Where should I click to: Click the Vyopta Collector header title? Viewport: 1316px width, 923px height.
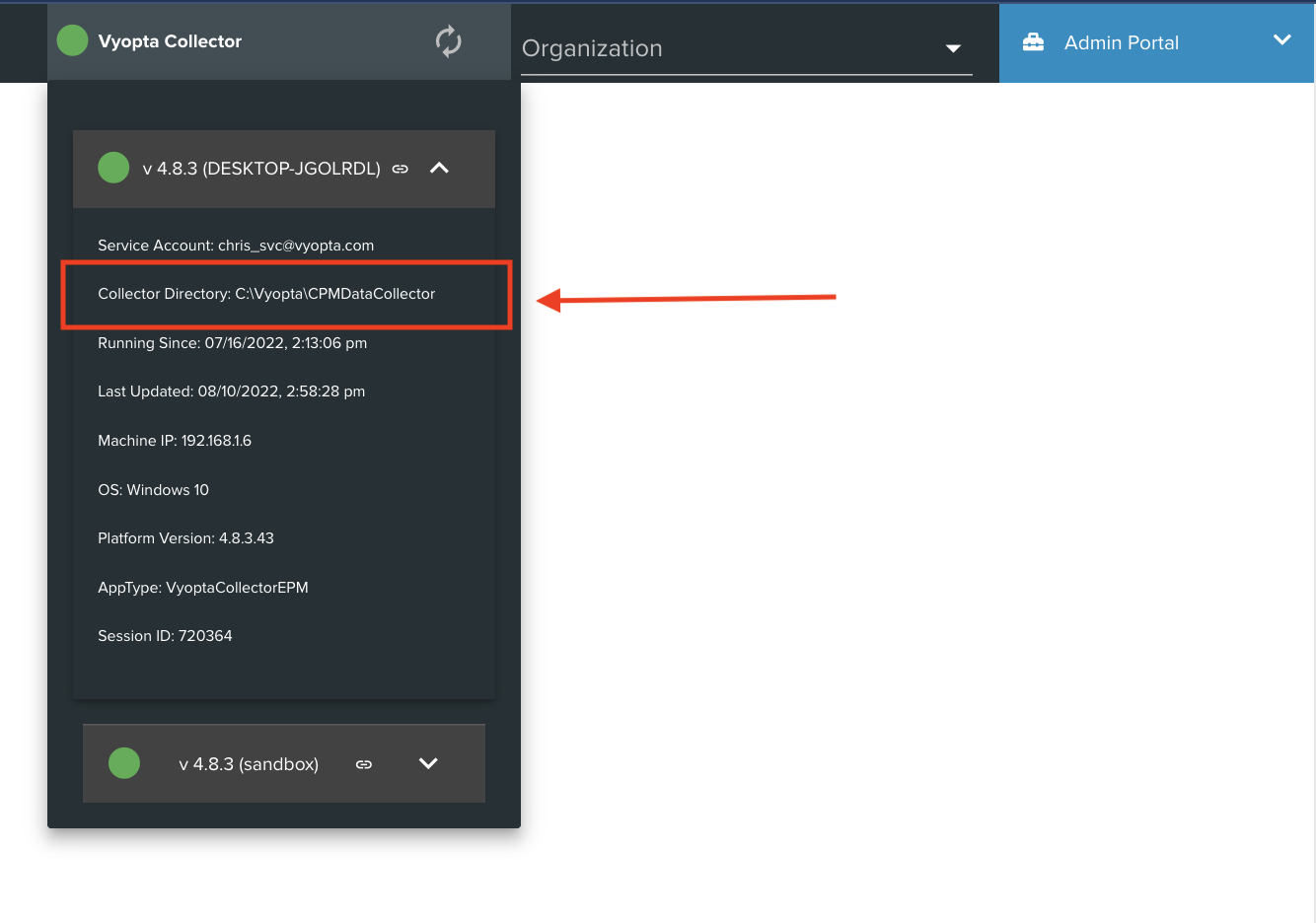(x=170, y=41)
